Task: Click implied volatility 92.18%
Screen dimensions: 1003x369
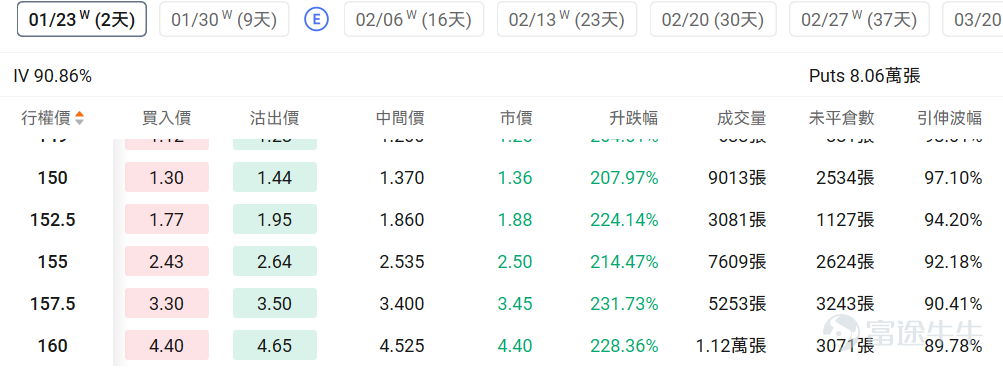Action: 953,262
